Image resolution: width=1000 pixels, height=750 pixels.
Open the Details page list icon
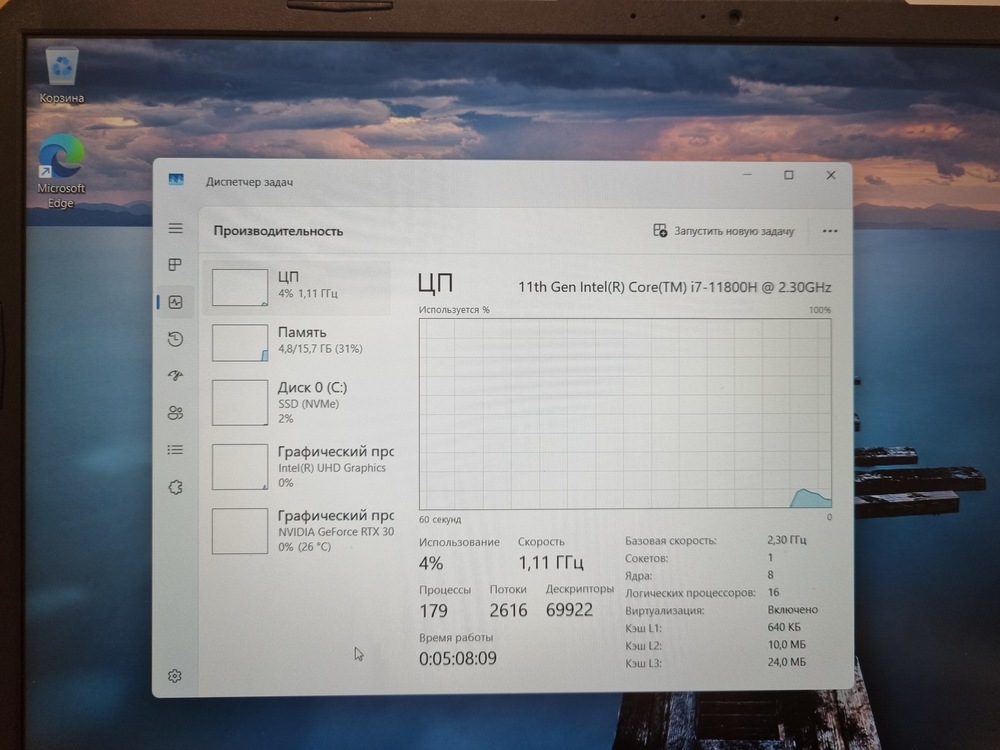(x=175, y=450)
